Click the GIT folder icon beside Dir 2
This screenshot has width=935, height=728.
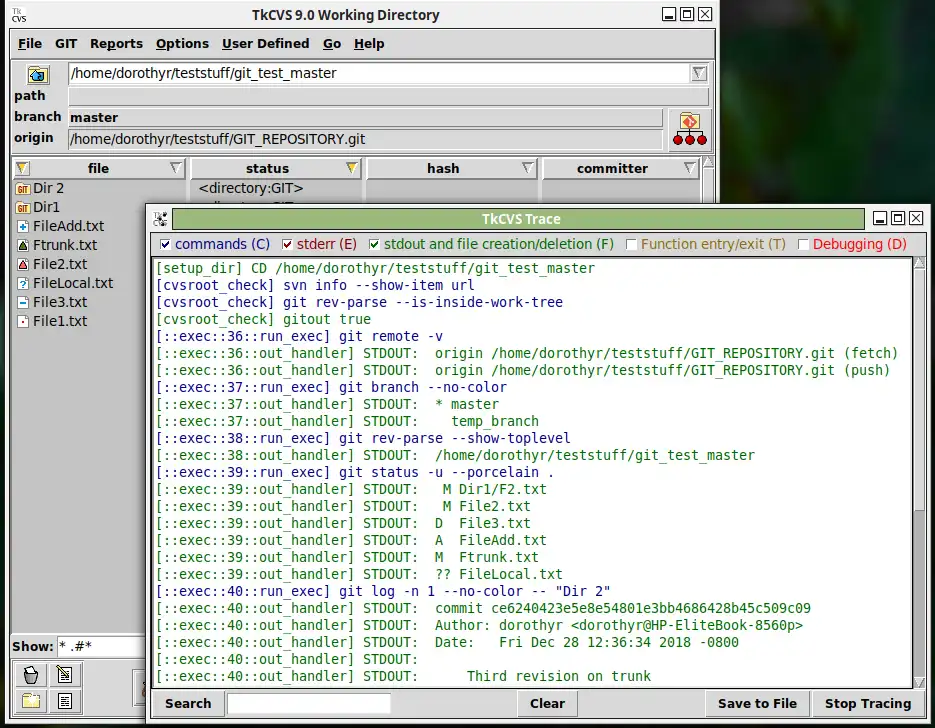point(23,189)
